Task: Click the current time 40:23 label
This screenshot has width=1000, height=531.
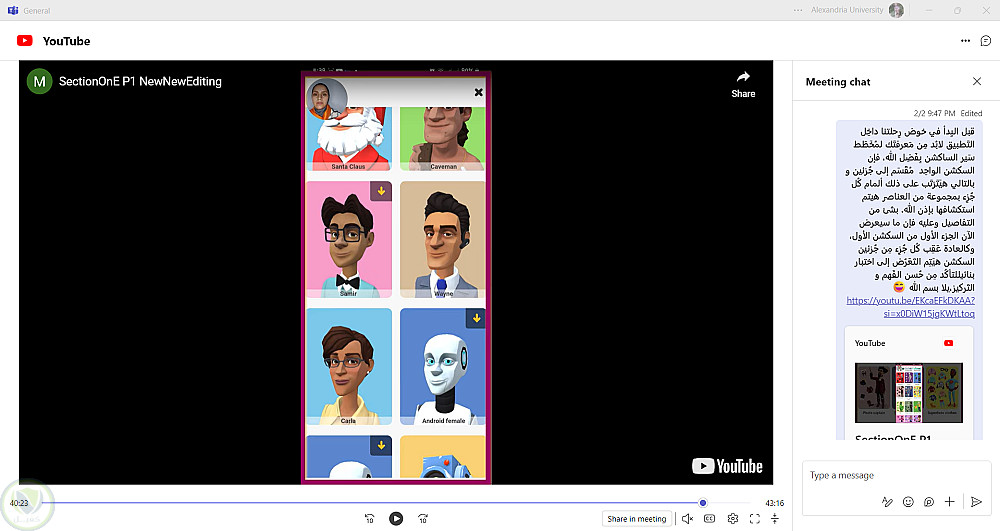Action: click(19, 503)
